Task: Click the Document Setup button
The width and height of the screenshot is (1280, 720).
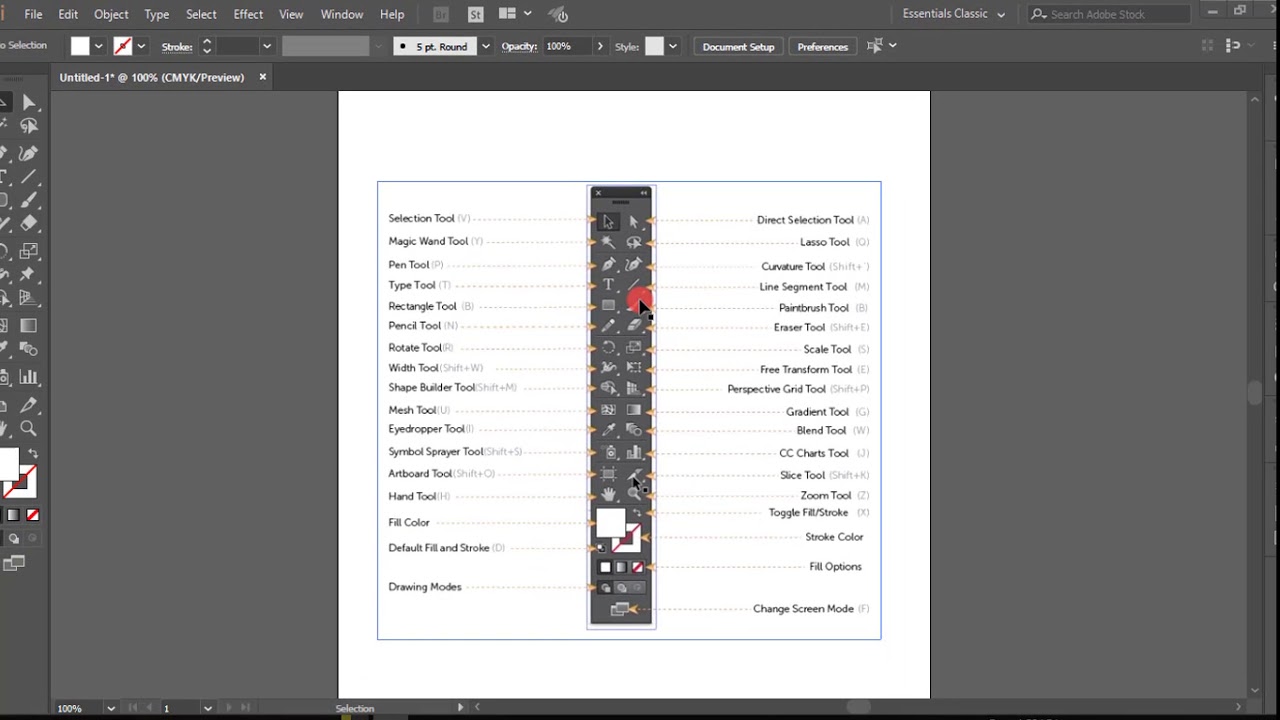Action: pyautogui.click(x=738, y=46)
